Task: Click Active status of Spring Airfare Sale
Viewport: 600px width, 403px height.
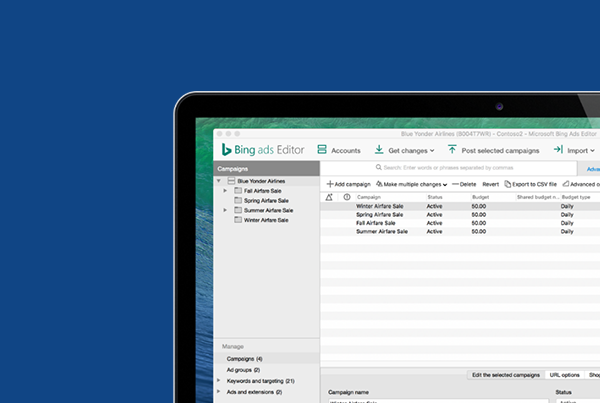Action: [434, 215]
